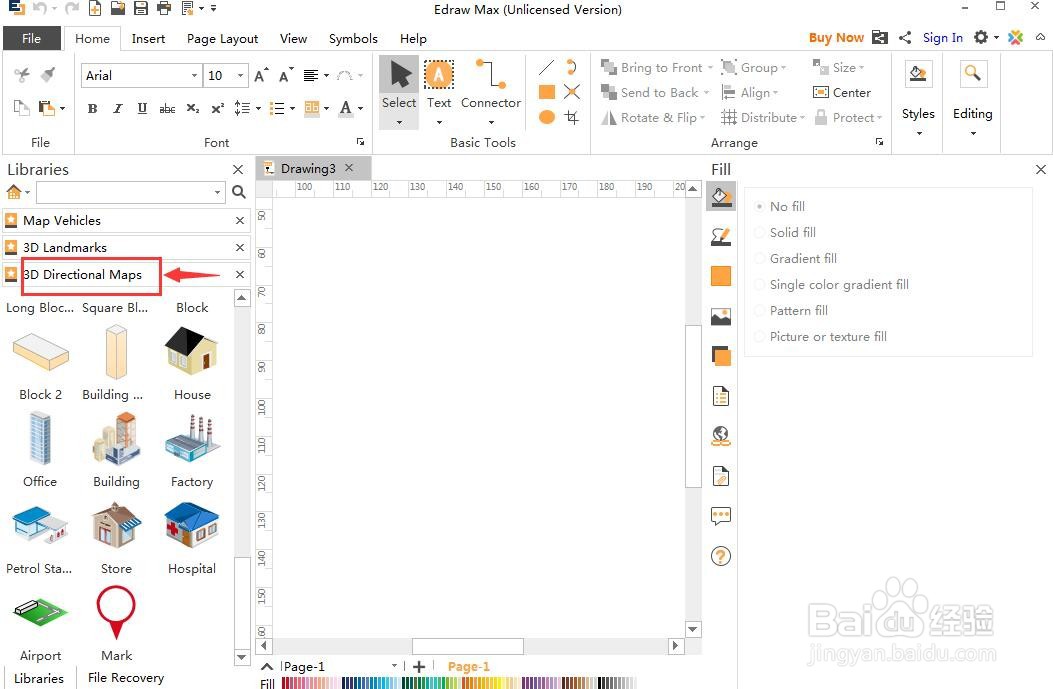Expand the Editing dropdown
The height and width of the screenshot is (689, 1053).
click(972, 133)
